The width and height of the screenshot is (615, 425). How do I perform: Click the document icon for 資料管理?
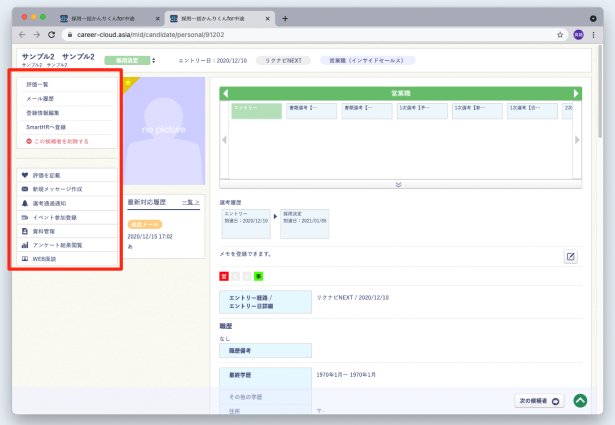(25, 231)
